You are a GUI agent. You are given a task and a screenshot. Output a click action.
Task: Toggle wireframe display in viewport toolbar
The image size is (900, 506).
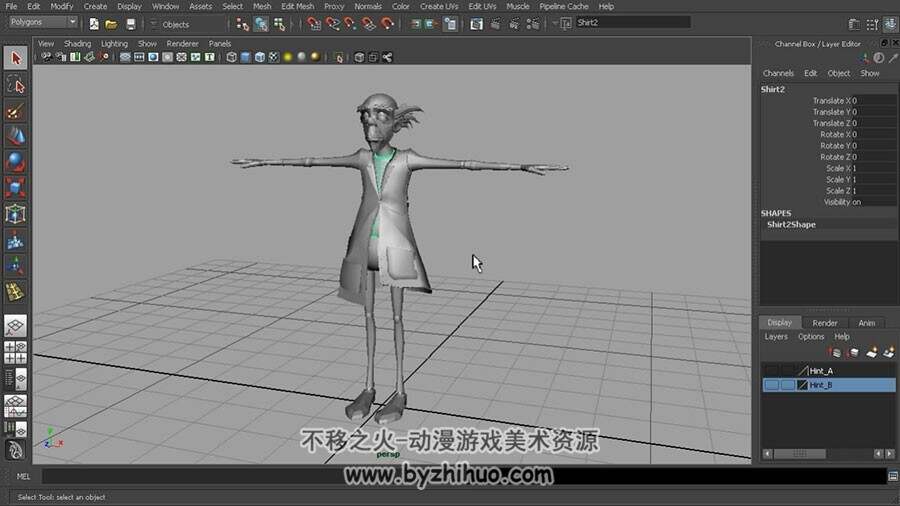pos(231,57)
